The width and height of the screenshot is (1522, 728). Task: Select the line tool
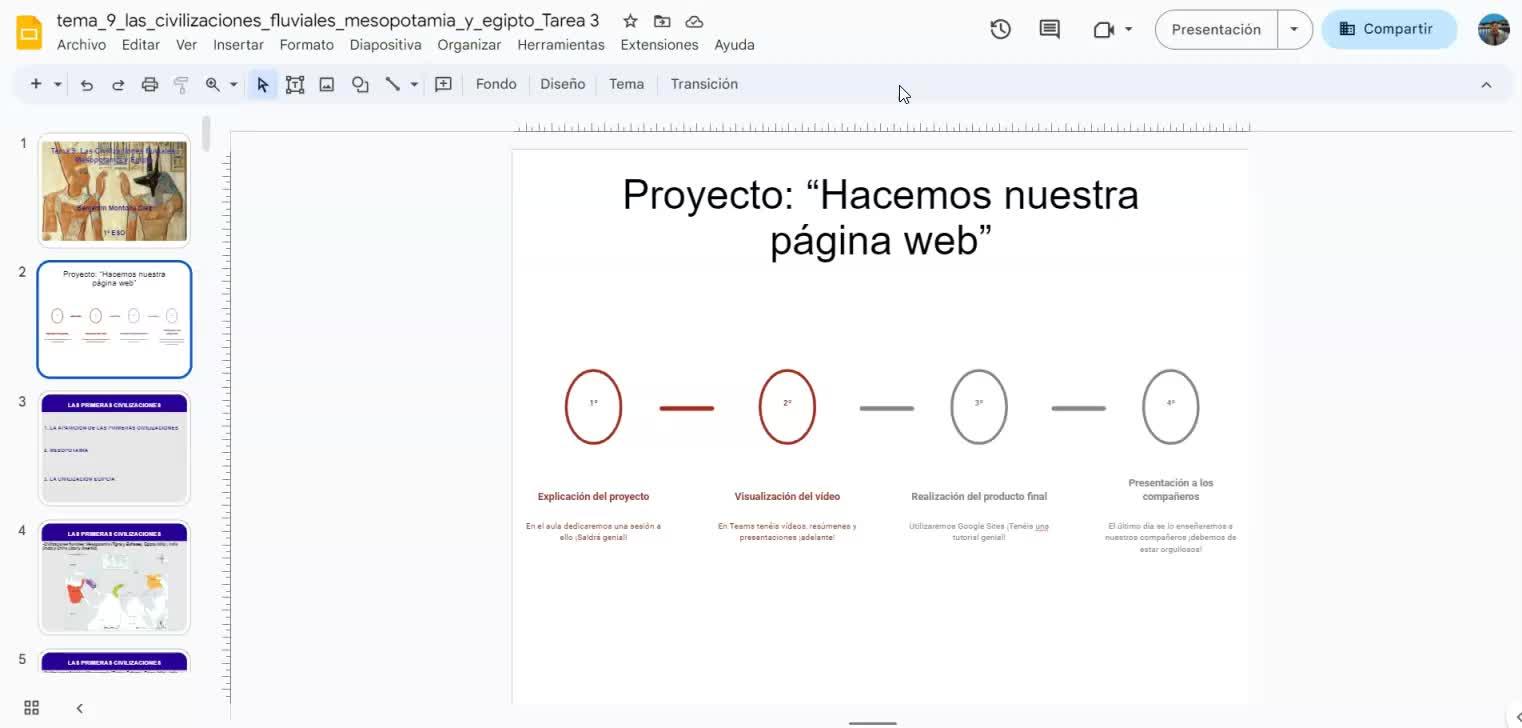tap(393, 85)
